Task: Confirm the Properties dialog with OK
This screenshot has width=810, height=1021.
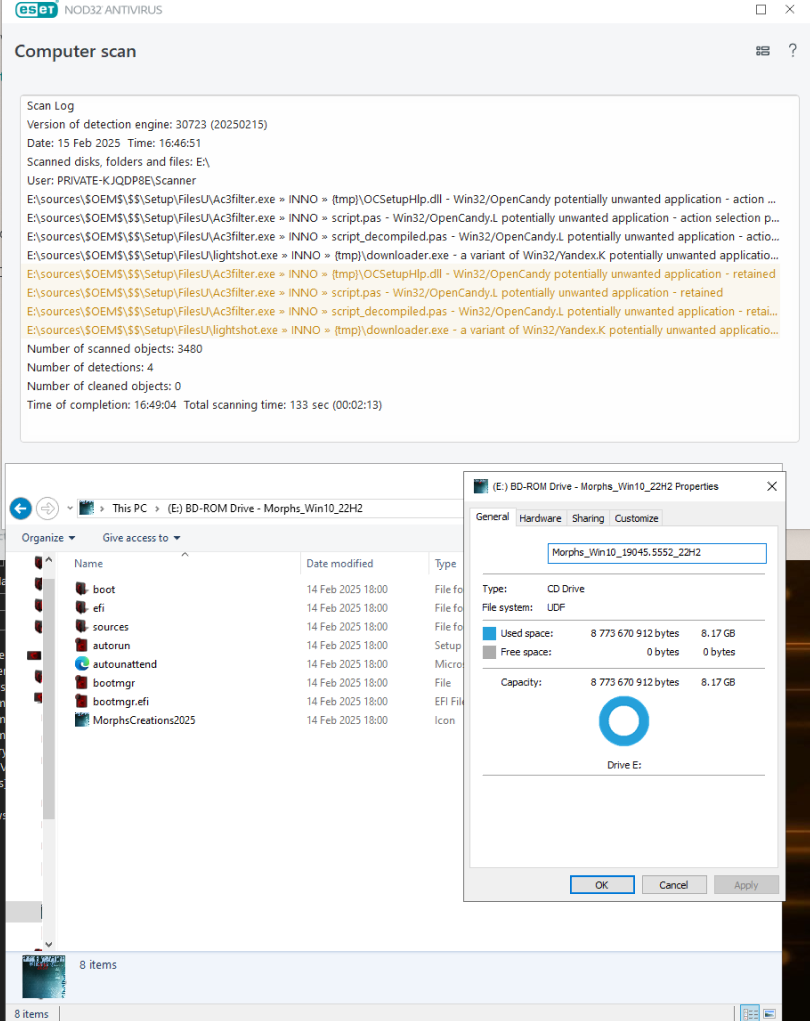Action: tap(602, 885)
